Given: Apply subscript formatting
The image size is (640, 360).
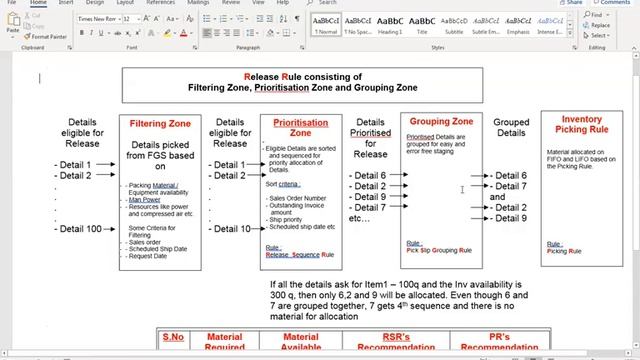Looking at the screenshot, I should click(128, 33).
